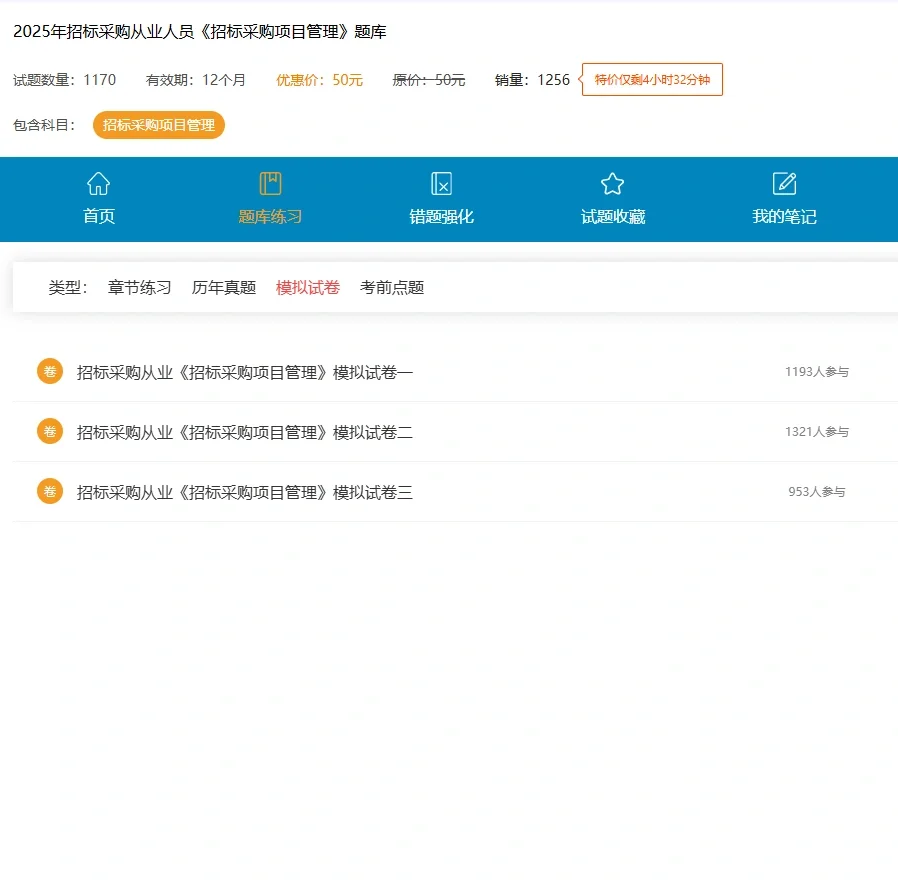The width and height of the screenshot is (898, 885).
Task: Open 模拟试卷二 practice paper
Action: 244,431
